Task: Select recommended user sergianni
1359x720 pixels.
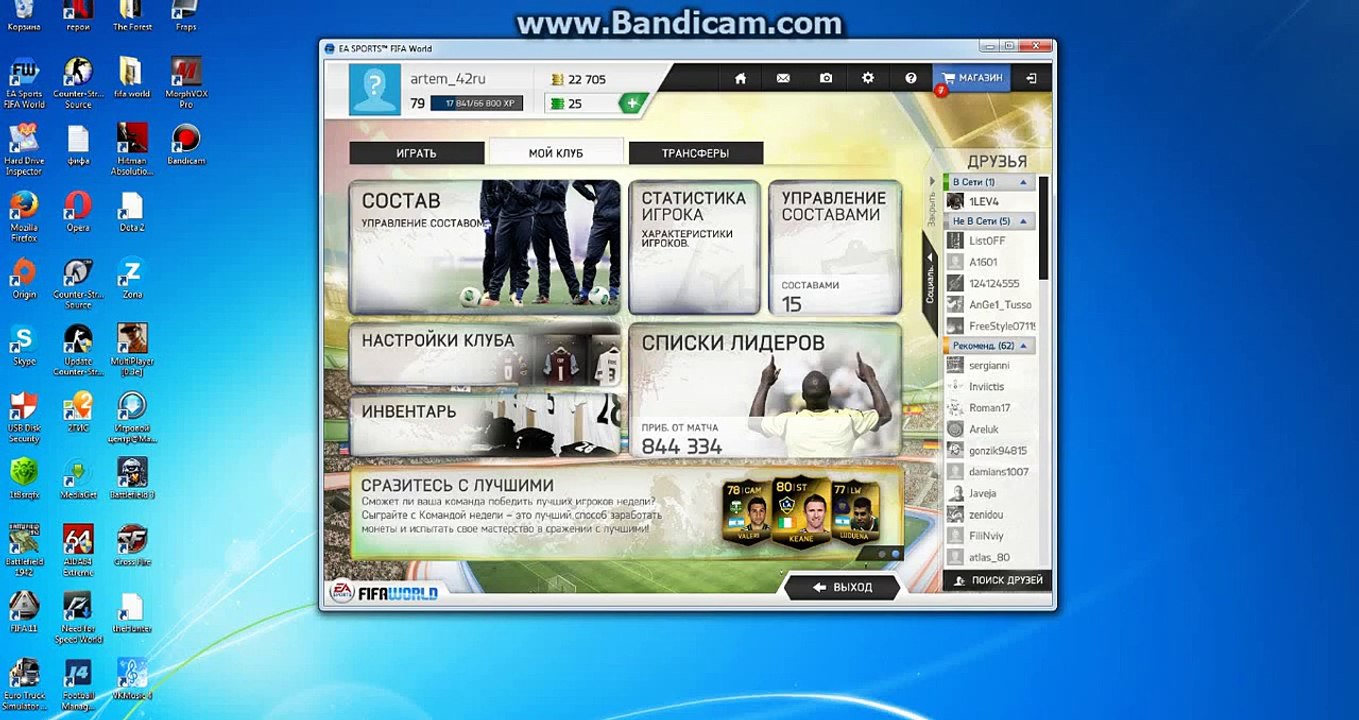Action: 990,366
